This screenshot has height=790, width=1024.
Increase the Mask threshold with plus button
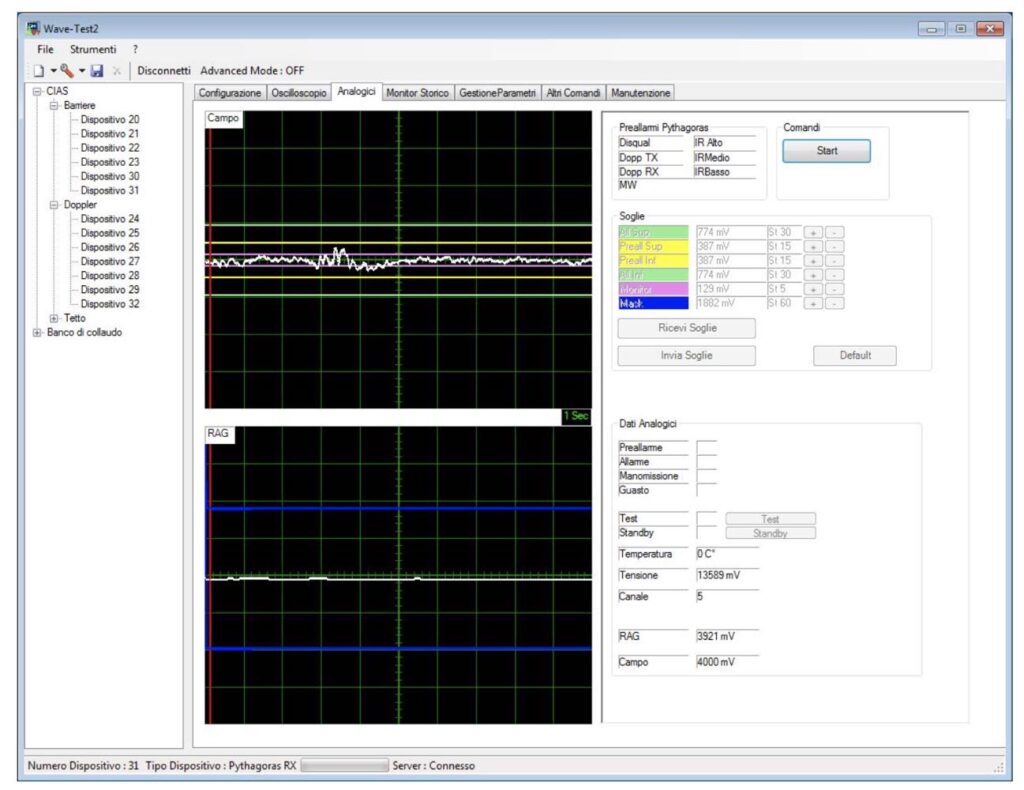pyautogui.click(x=813, y=303)
